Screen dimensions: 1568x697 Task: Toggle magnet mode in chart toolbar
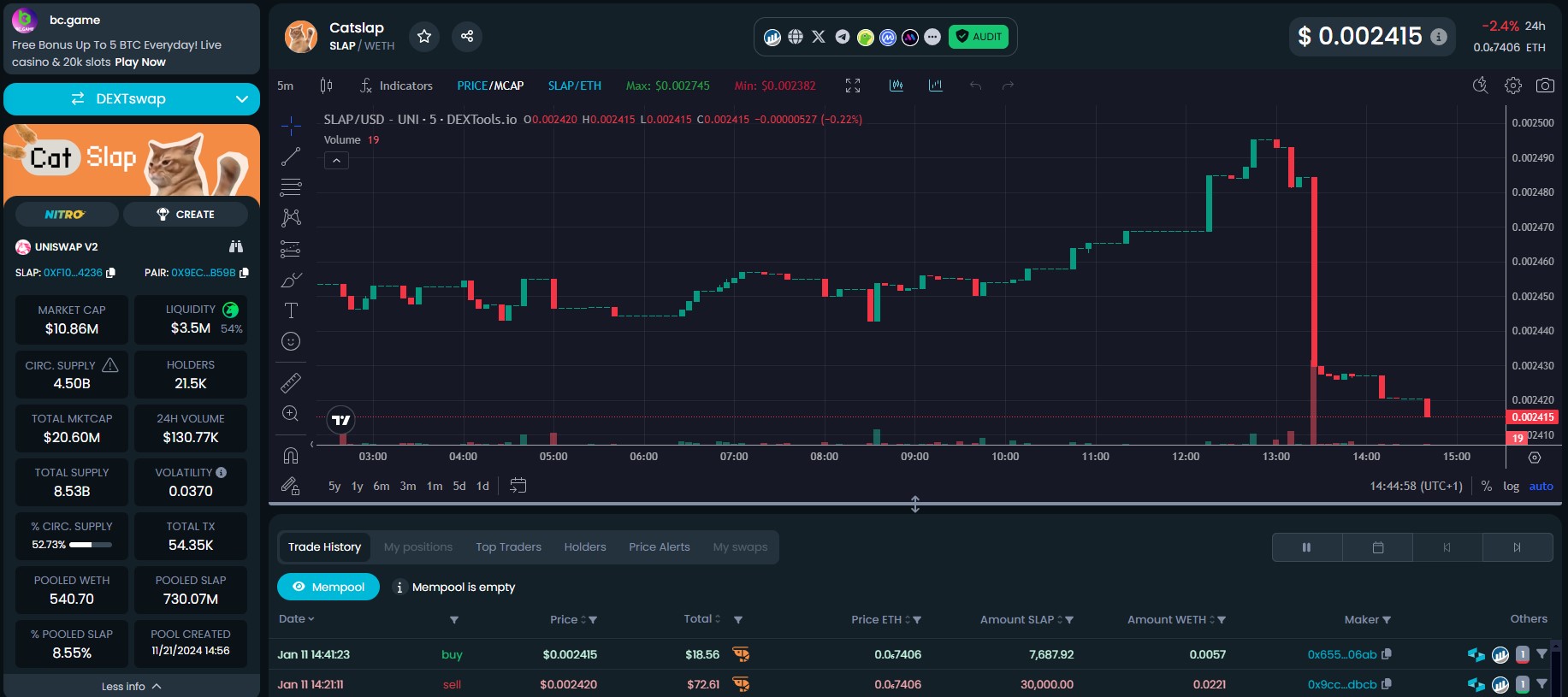pyautogui.click(x=291, y=455)
